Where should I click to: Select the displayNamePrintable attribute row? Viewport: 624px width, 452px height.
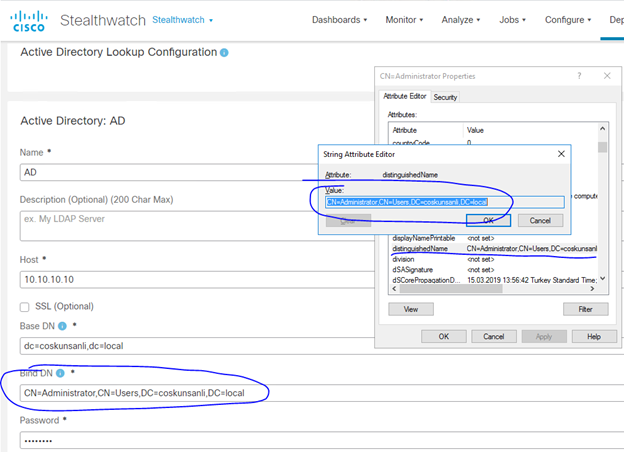click(x=493, y=238)
